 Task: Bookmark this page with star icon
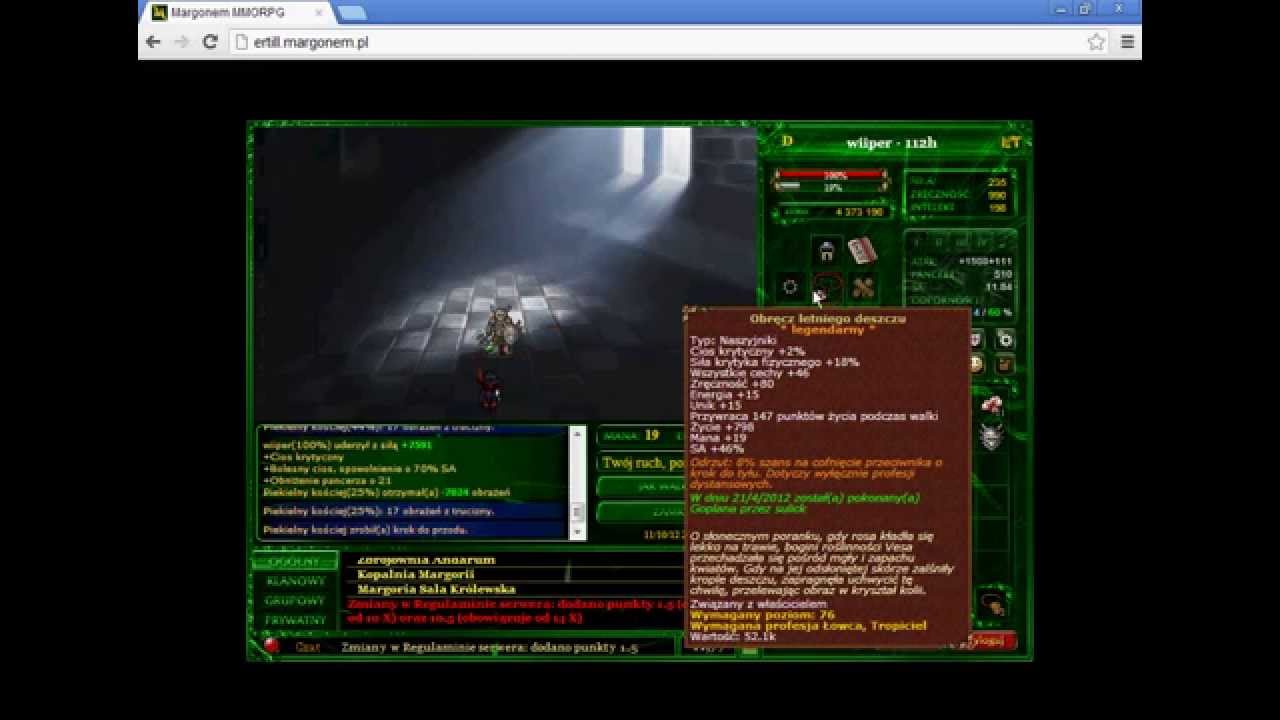click(1096, 42)
